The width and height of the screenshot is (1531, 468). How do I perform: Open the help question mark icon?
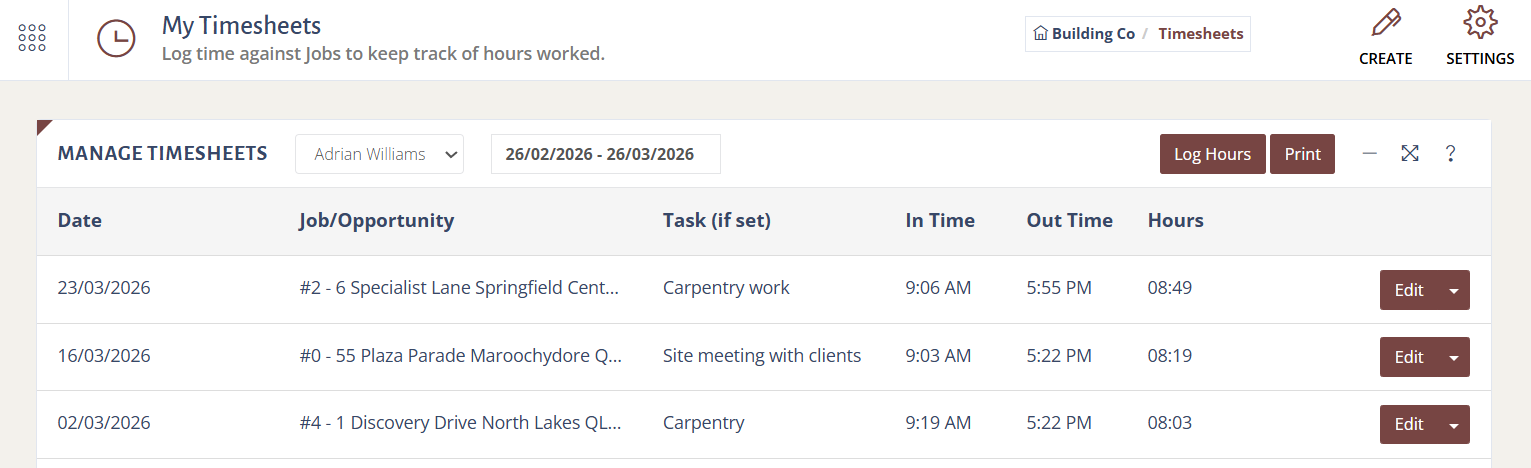[x=1450, y=154]
